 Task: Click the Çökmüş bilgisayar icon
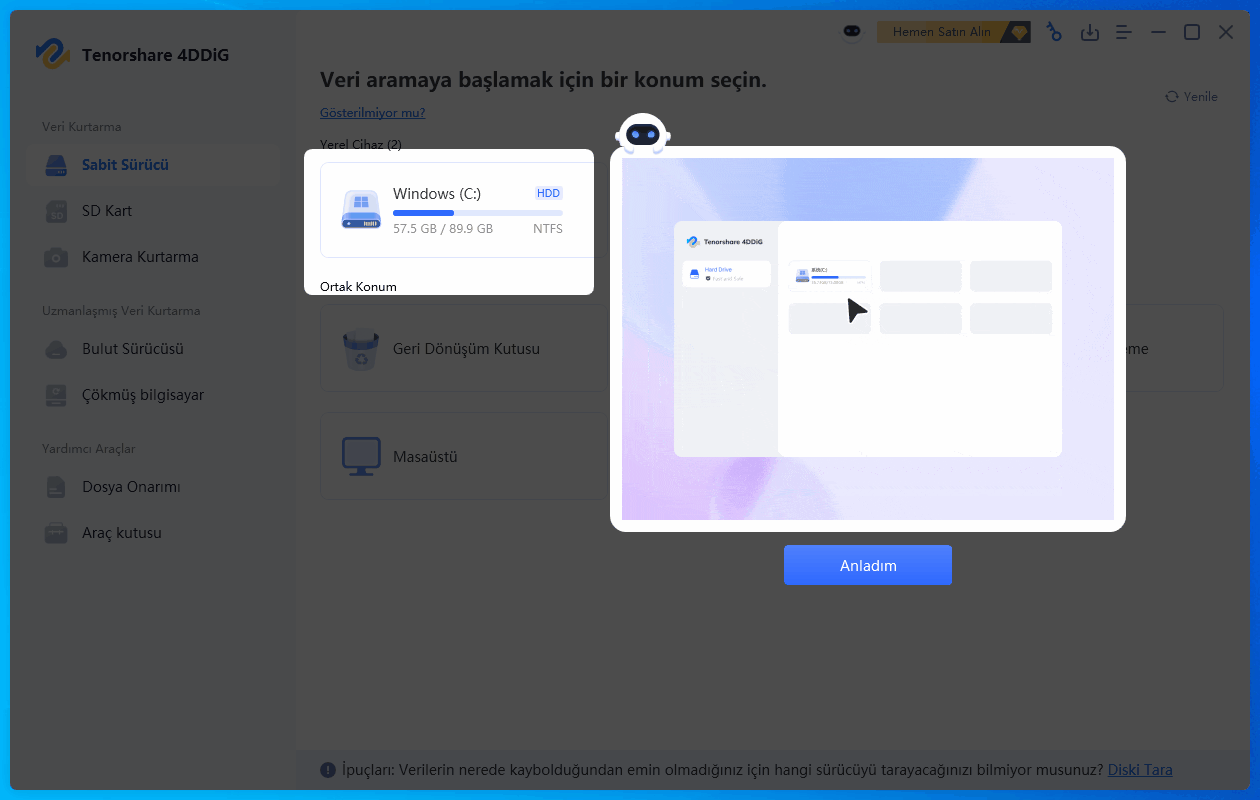56,395
